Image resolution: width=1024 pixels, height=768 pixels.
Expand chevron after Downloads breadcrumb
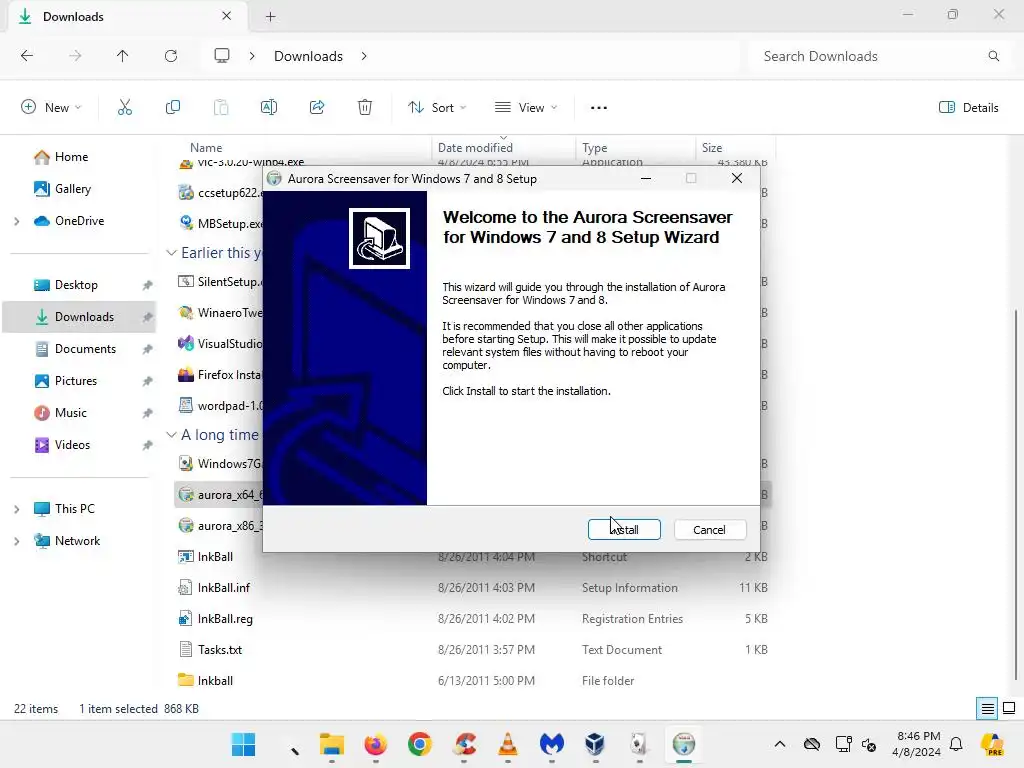[364, 56]
